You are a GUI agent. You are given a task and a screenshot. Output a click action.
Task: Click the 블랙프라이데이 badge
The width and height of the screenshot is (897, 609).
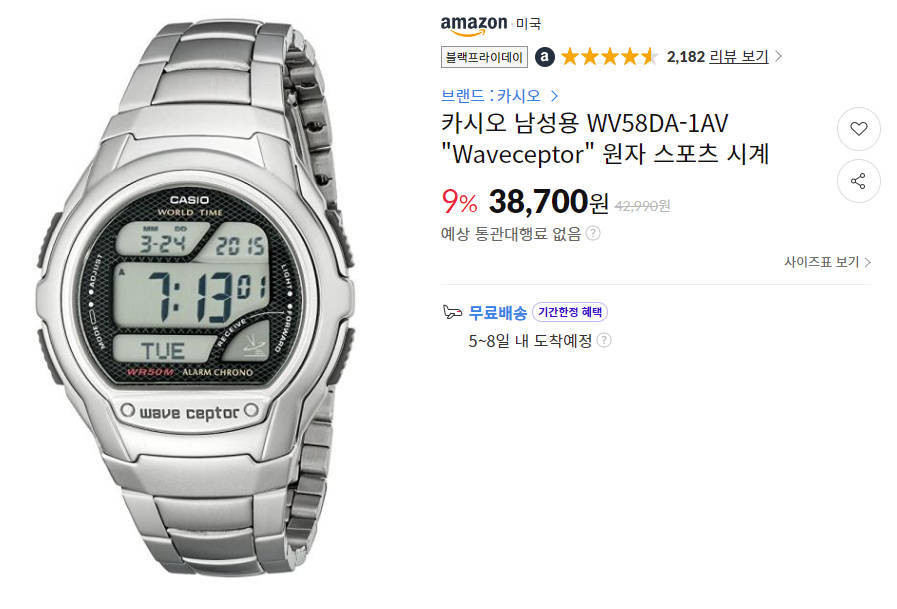(x=484, y=57)
